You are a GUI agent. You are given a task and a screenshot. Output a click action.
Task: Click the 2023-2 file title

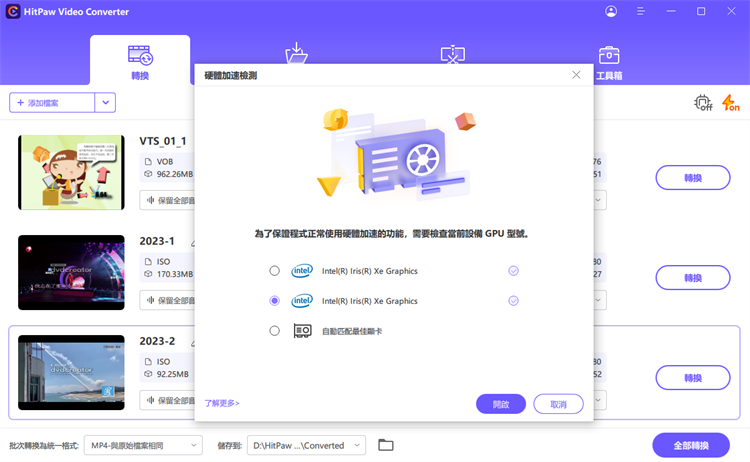(x=157, y=341)
